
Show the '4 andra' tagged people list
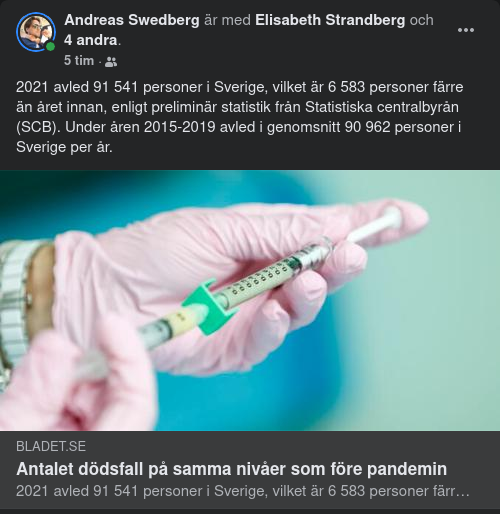(x=91, y=40)
